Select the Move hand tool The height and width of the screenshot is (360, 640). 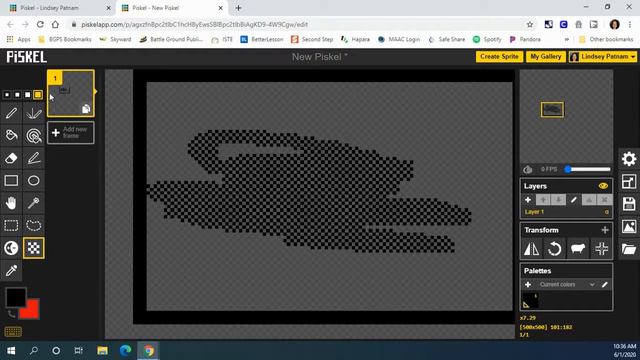(x=11, y=203)
